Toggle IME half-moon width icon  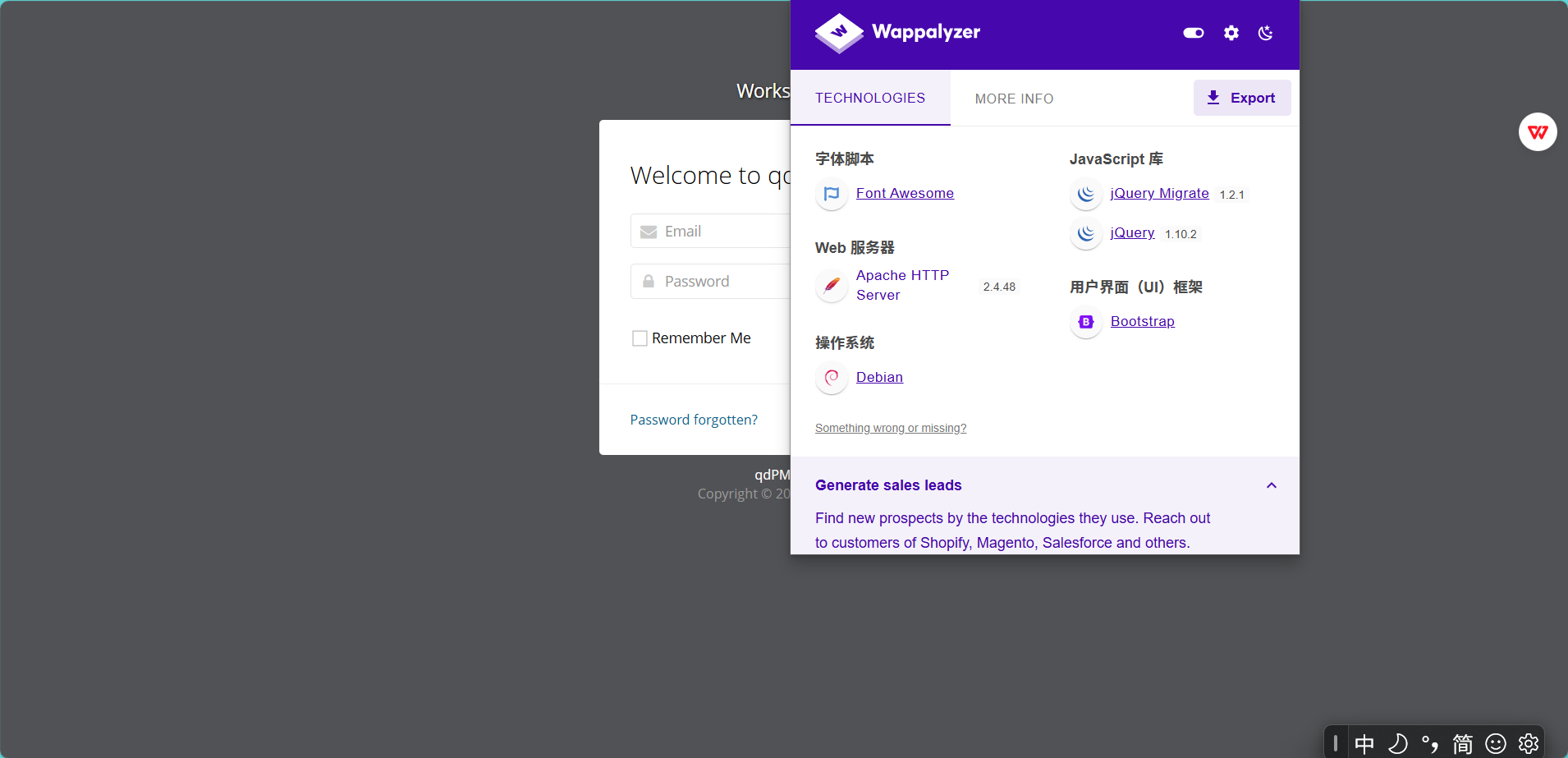(1397, 744)
